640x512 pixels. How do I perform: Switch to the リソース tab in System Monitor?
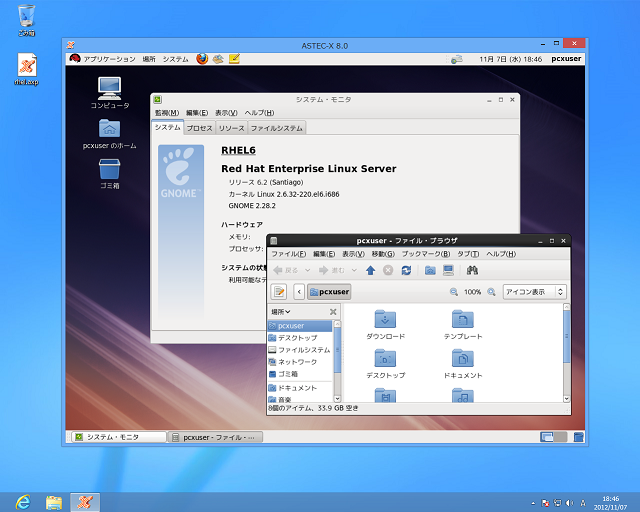point(231,128)
